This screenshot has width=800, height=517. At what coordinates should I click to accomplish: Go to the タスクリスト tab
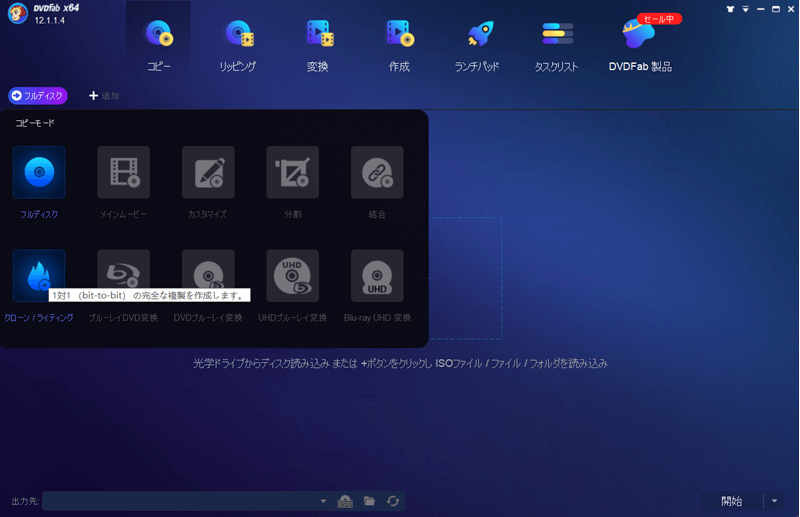coord(556,46)
